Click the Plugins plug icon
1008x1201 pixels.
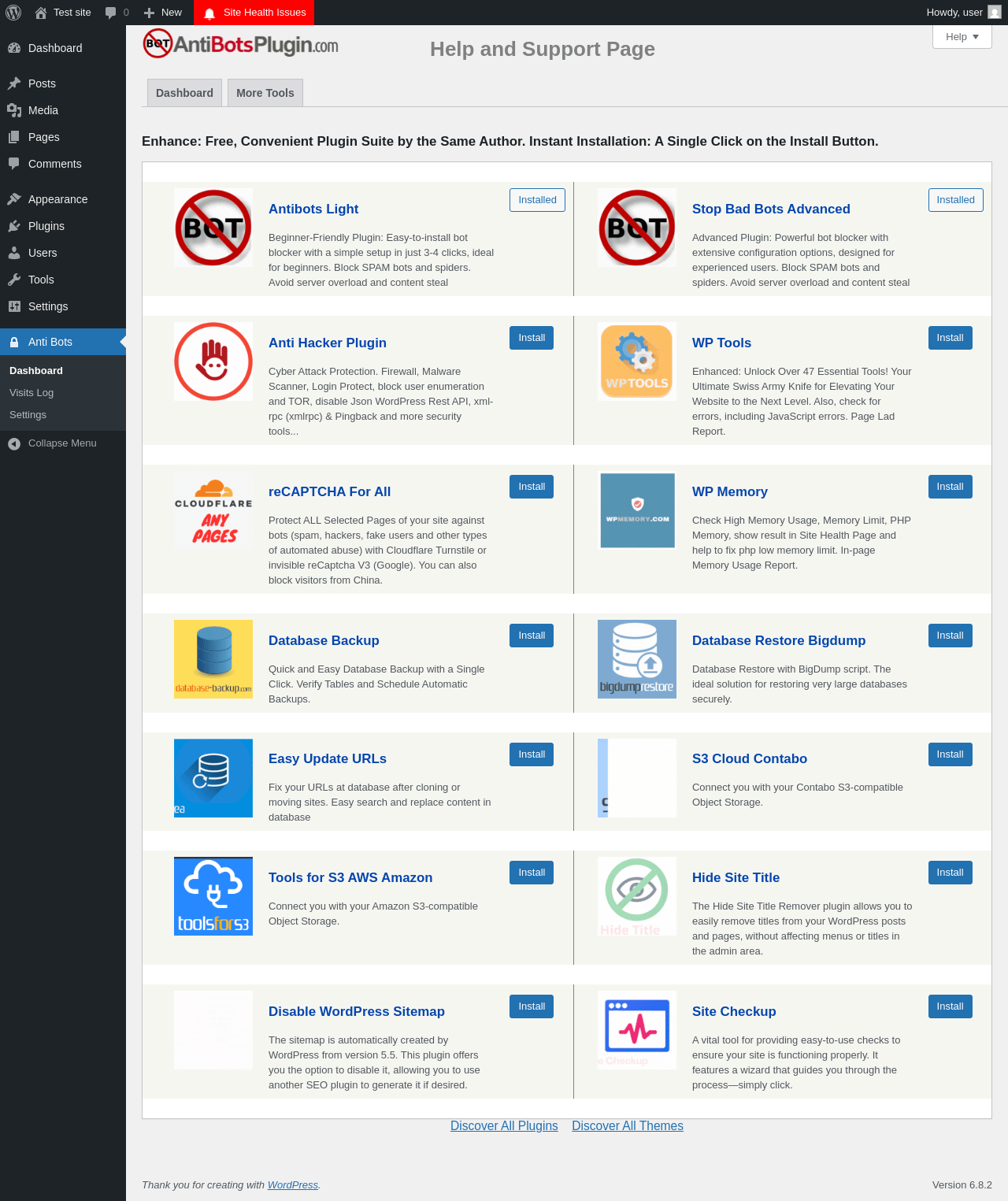coord(14,226)
